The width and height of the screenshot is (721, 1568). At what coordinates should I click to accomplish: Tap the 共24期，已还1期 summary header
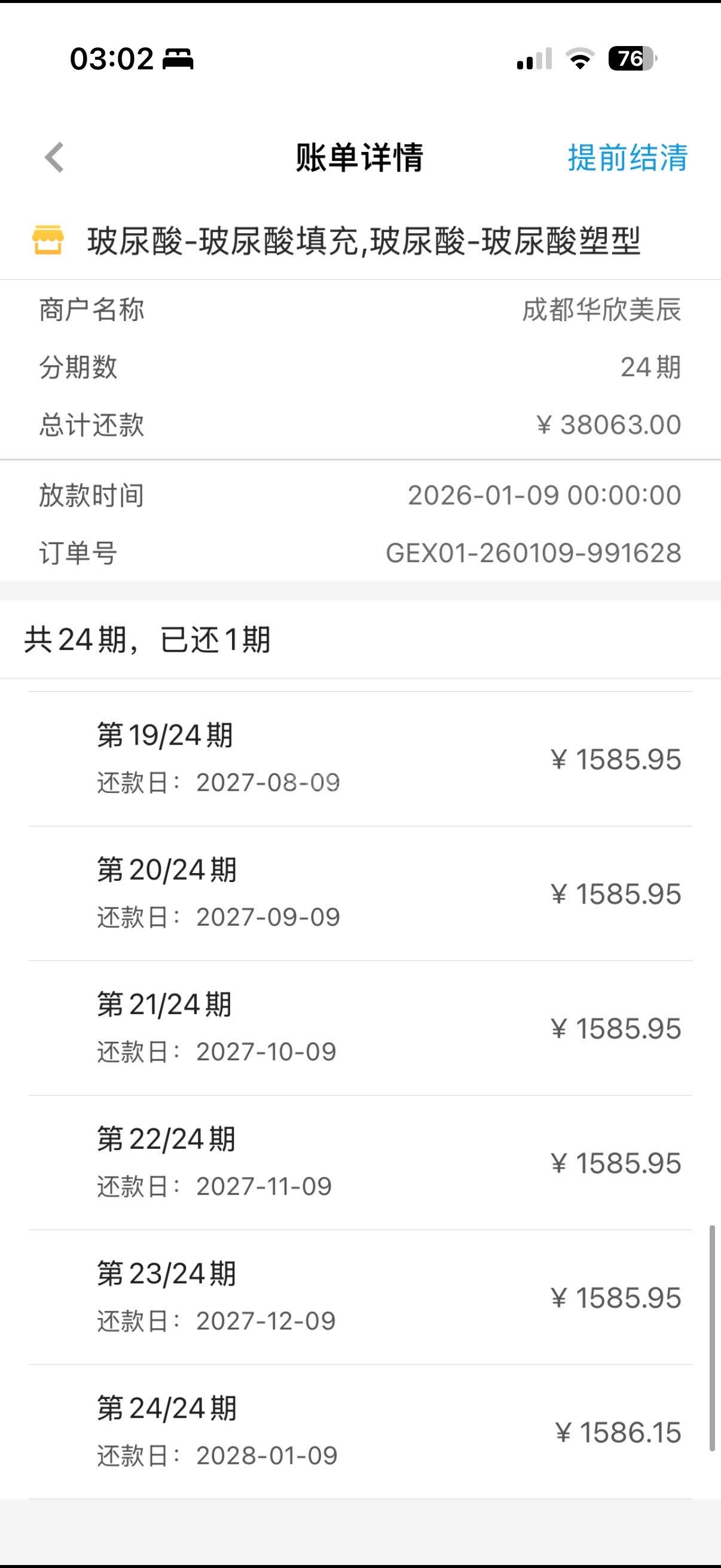[x=147, y=640]
